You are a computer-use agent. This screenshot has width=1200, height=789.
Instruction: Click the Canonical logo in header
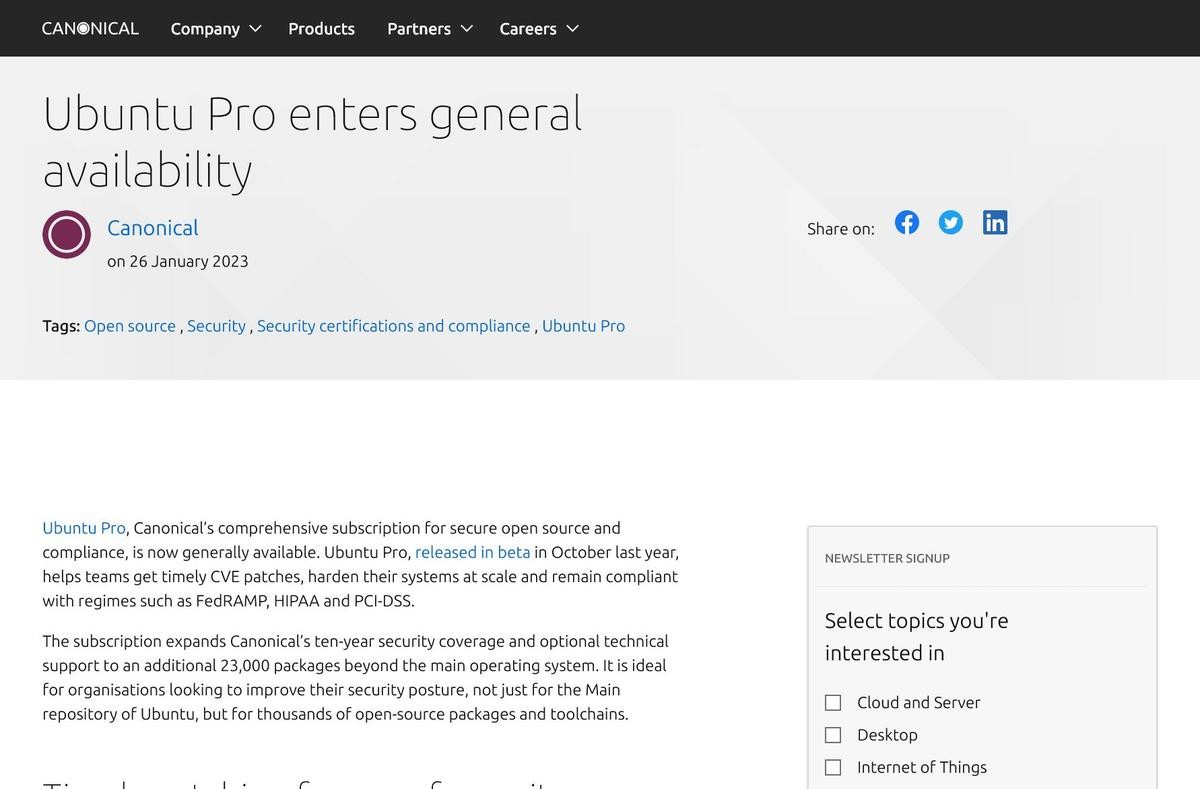90,28
